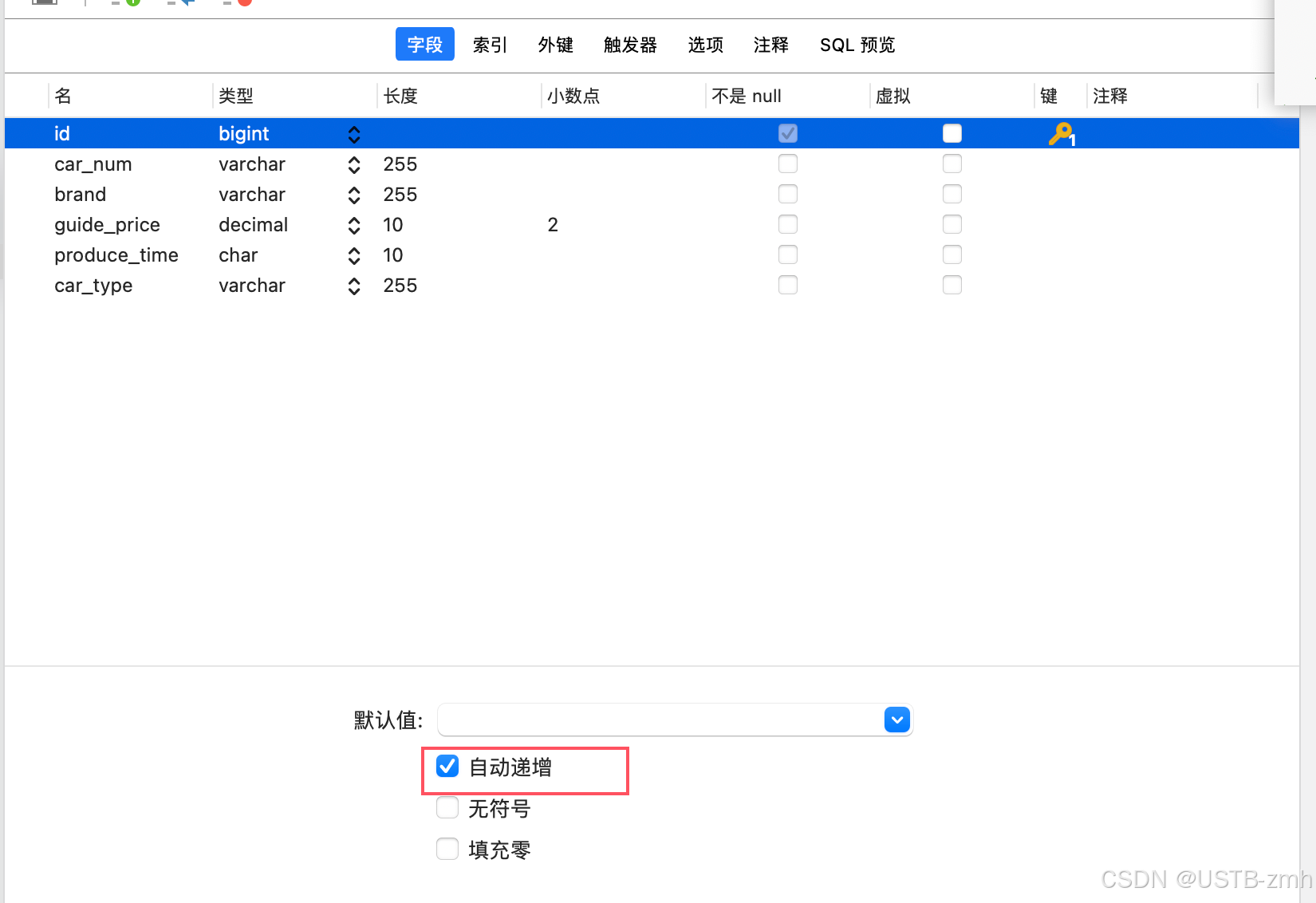Select the car_type field name
Viewport: 1316px width, 903px height.
93,286
